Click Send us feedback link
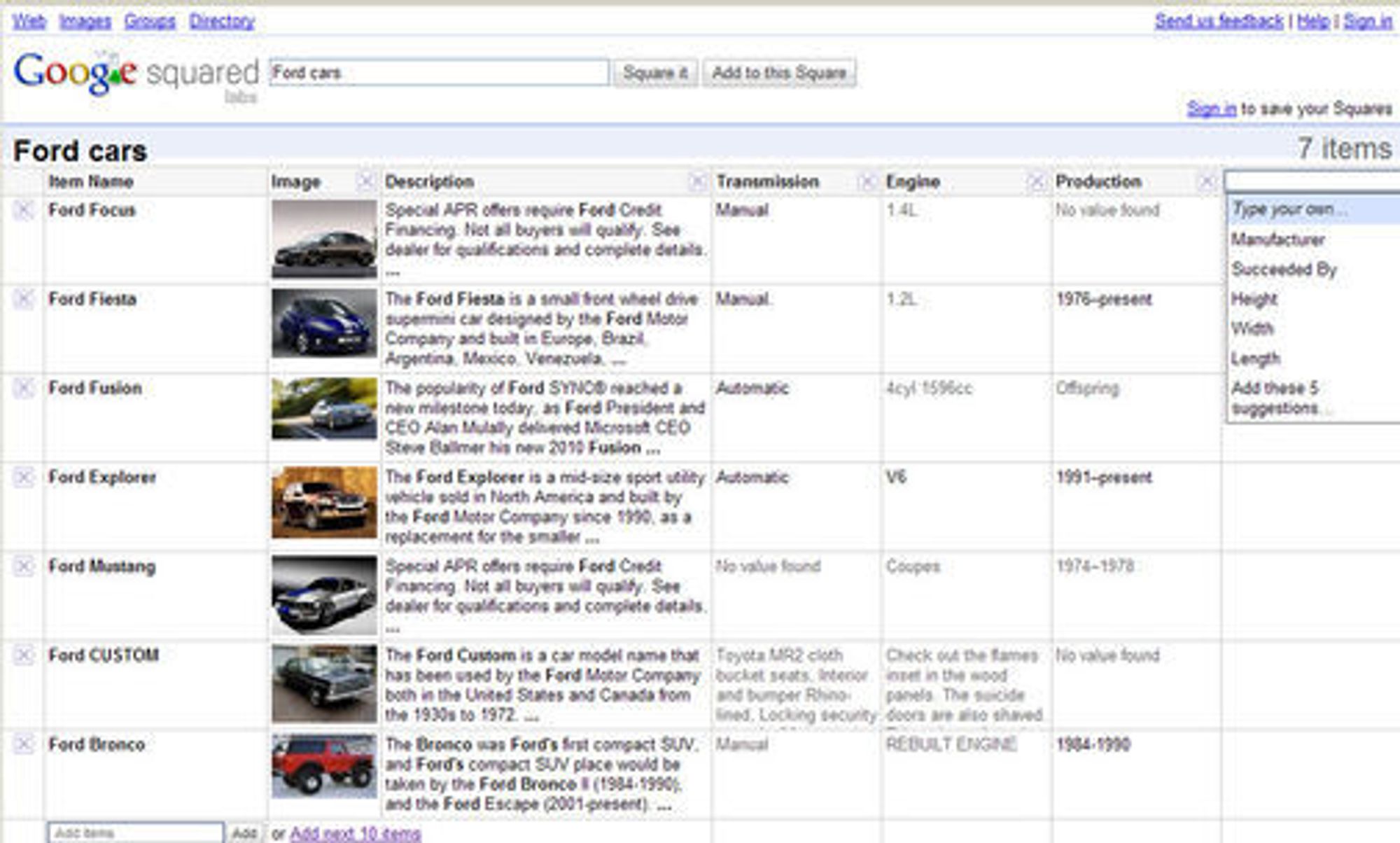 pyautogui.click(x=1219, y=21)
